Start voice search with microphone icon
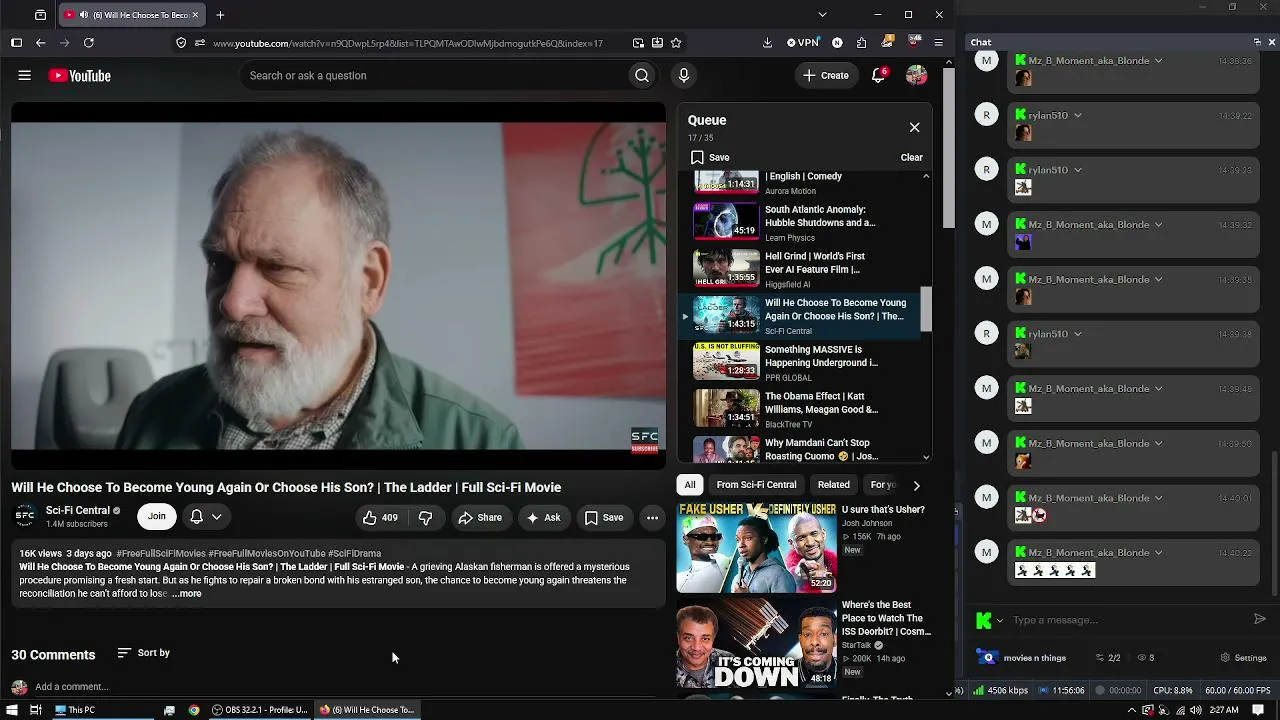This screenshot has height=720, width=1280. [x=684, y=75]
